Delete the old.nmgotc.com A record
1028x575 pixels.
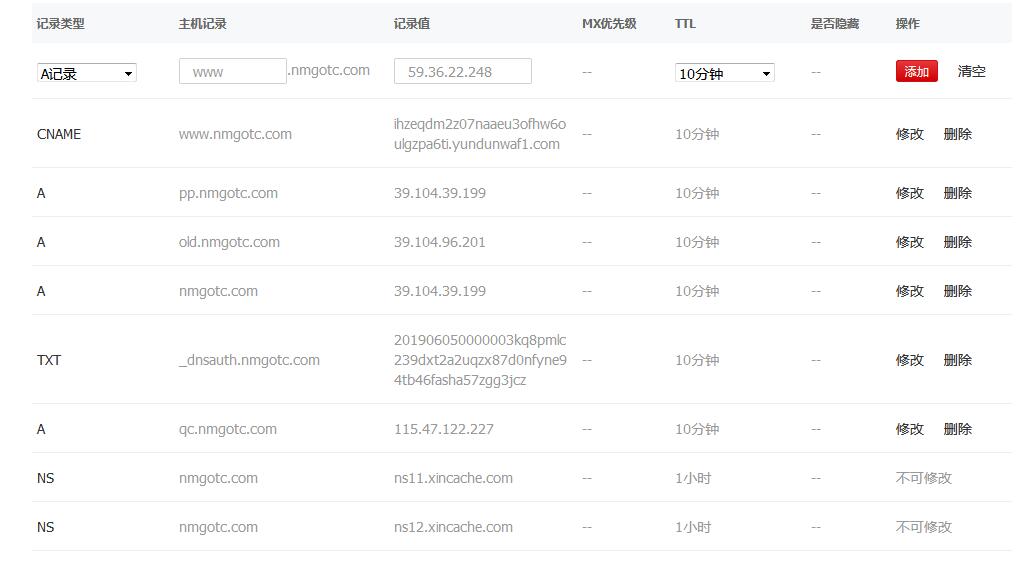pos(957,242)
